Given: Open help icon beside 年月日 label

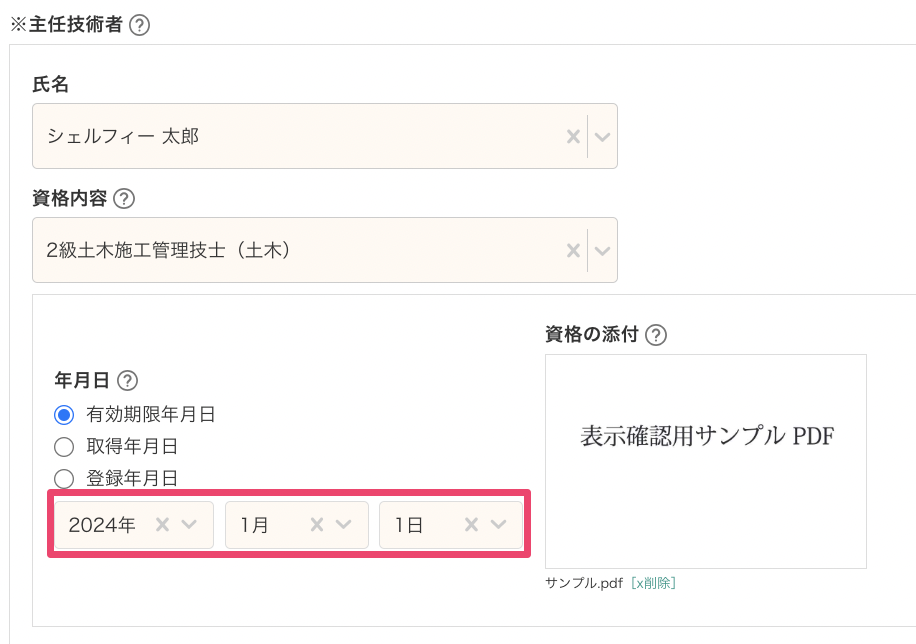Looking at the screenshot, I should point(127,380).
